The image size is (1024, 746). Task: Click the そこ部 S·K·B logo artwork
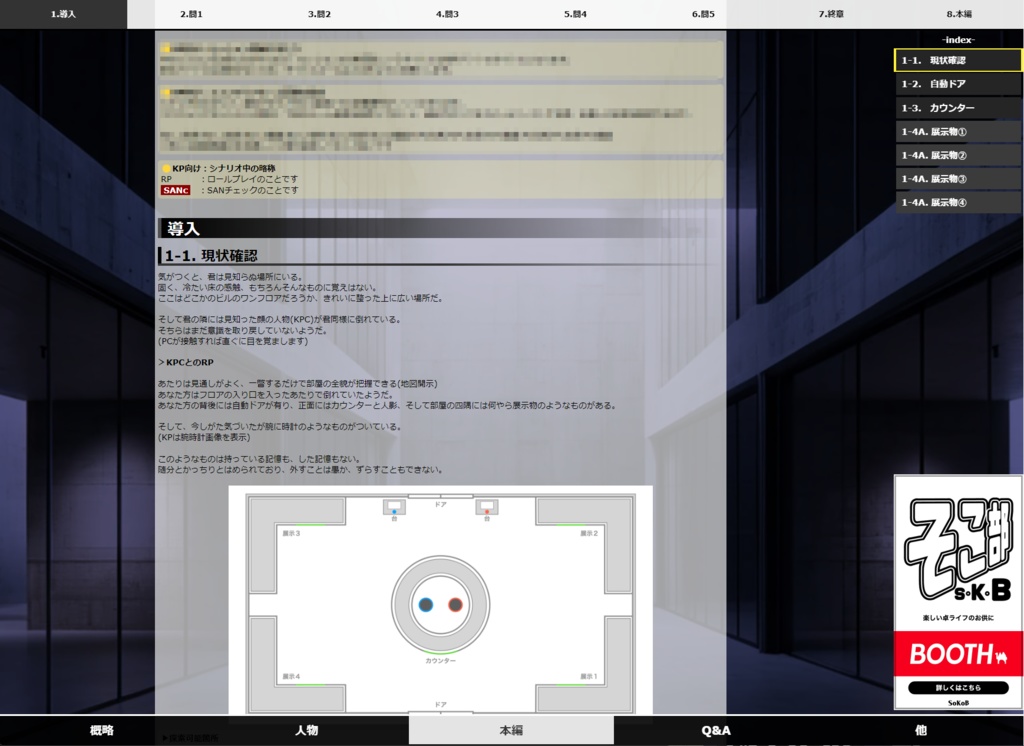pos(958,550)
